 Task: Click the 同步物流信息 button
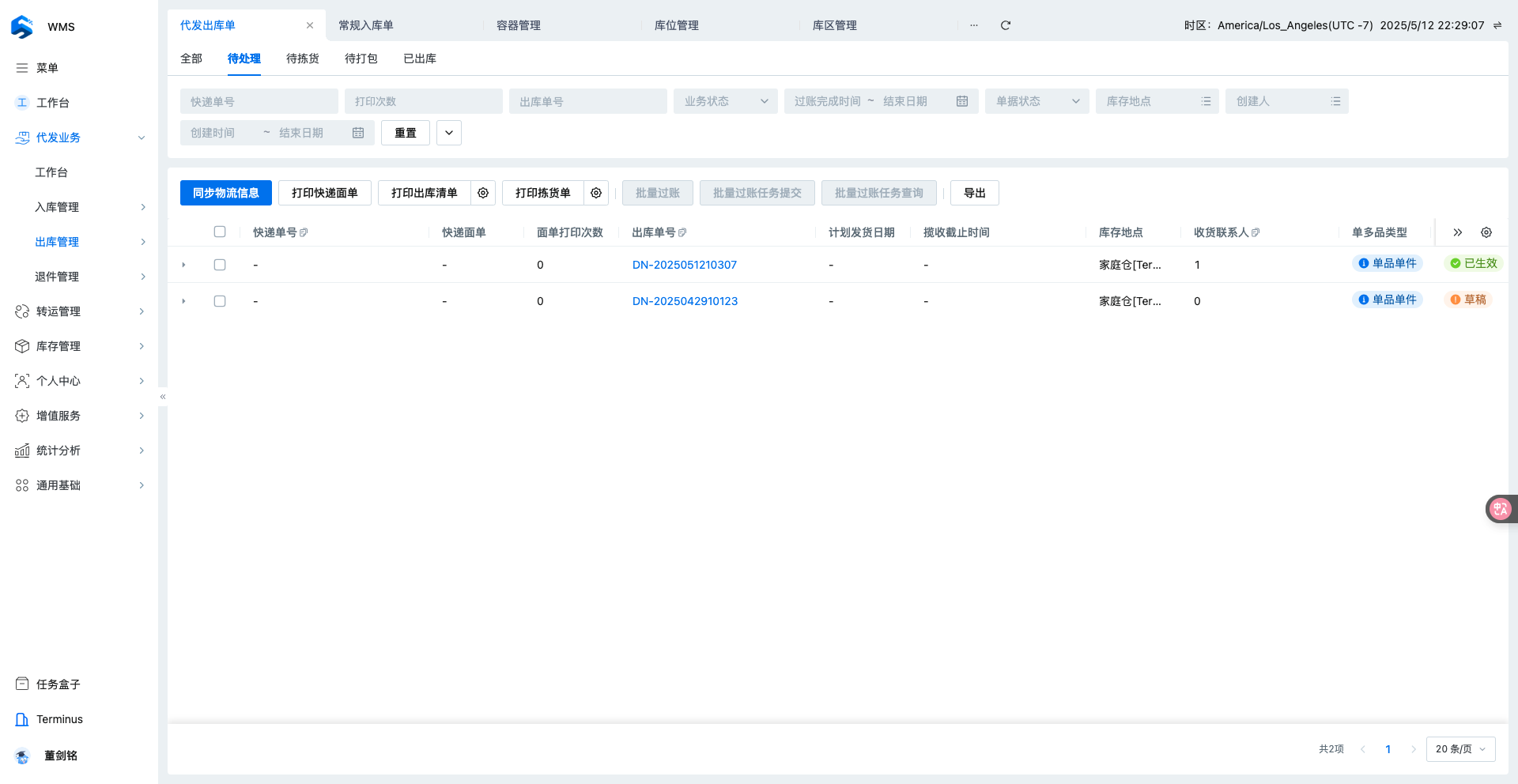click(226, 193)
